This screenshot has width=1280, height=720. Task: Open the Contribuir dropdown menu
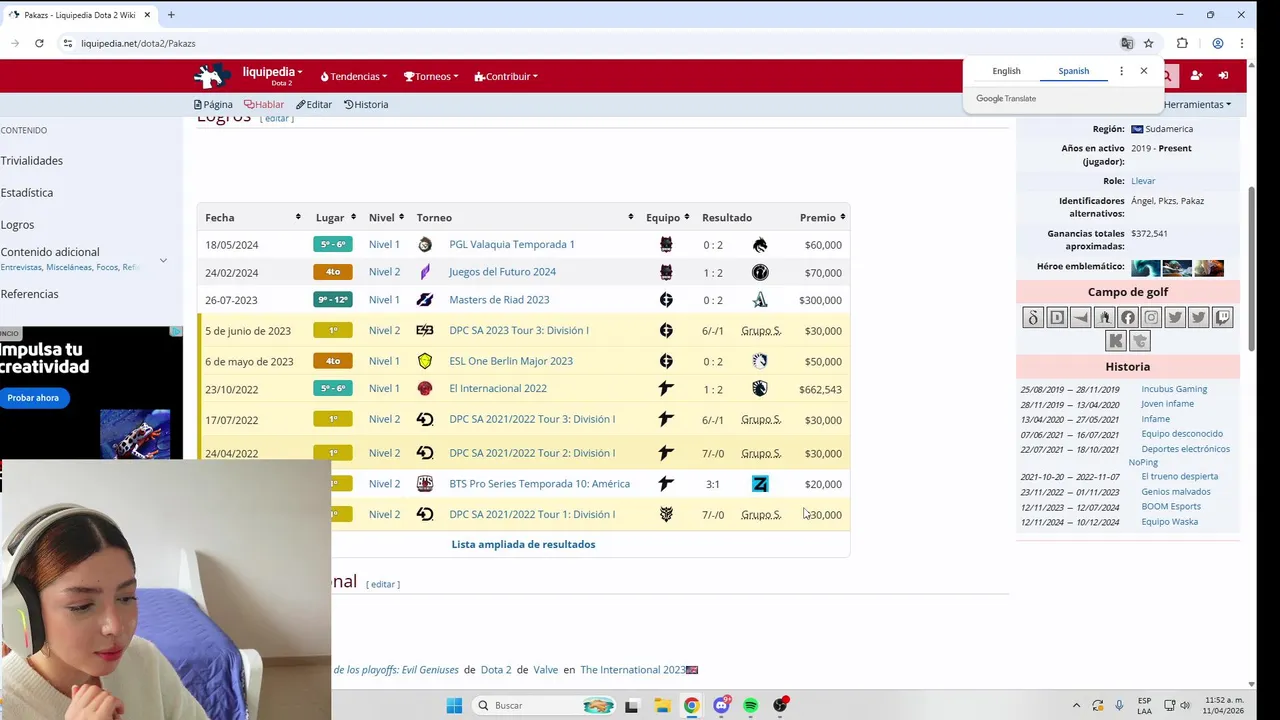[506, 76]
